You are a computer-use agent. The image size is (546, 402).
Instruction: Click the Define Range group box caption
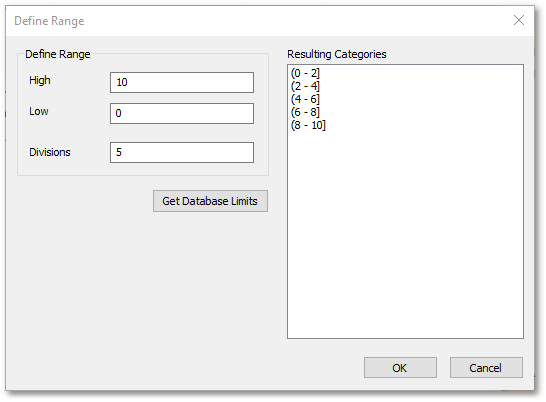(x=57, y=54)
